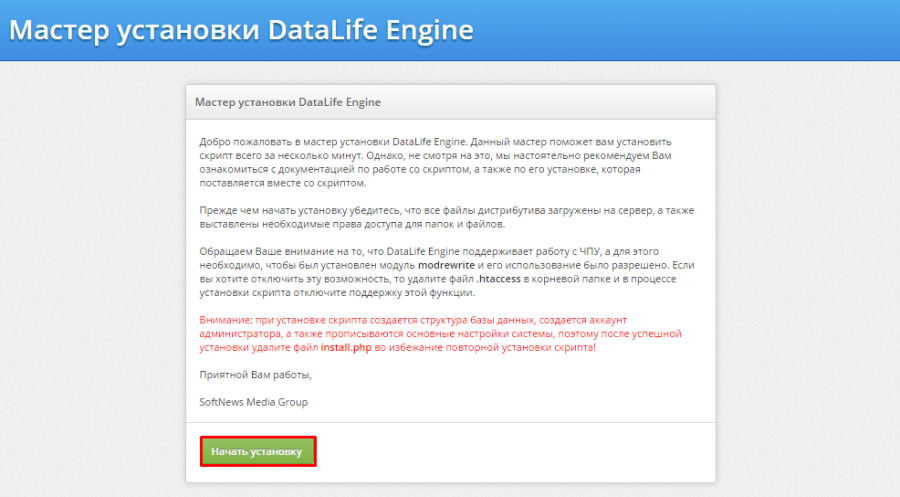900x497 pixels.
Task: Click the large white page header title
Action: 241,30
